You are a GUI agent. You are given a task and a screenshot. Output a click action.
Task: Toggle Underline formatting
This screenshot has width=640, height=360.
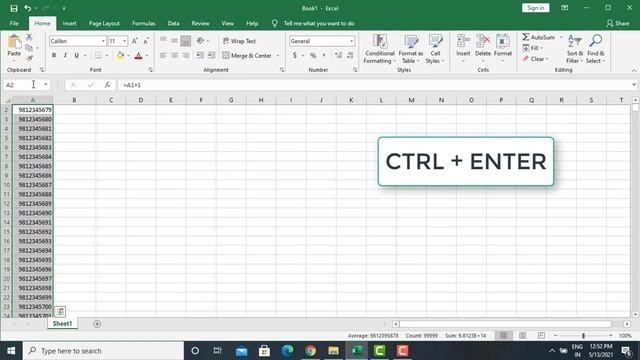click(x=76, y=55)
